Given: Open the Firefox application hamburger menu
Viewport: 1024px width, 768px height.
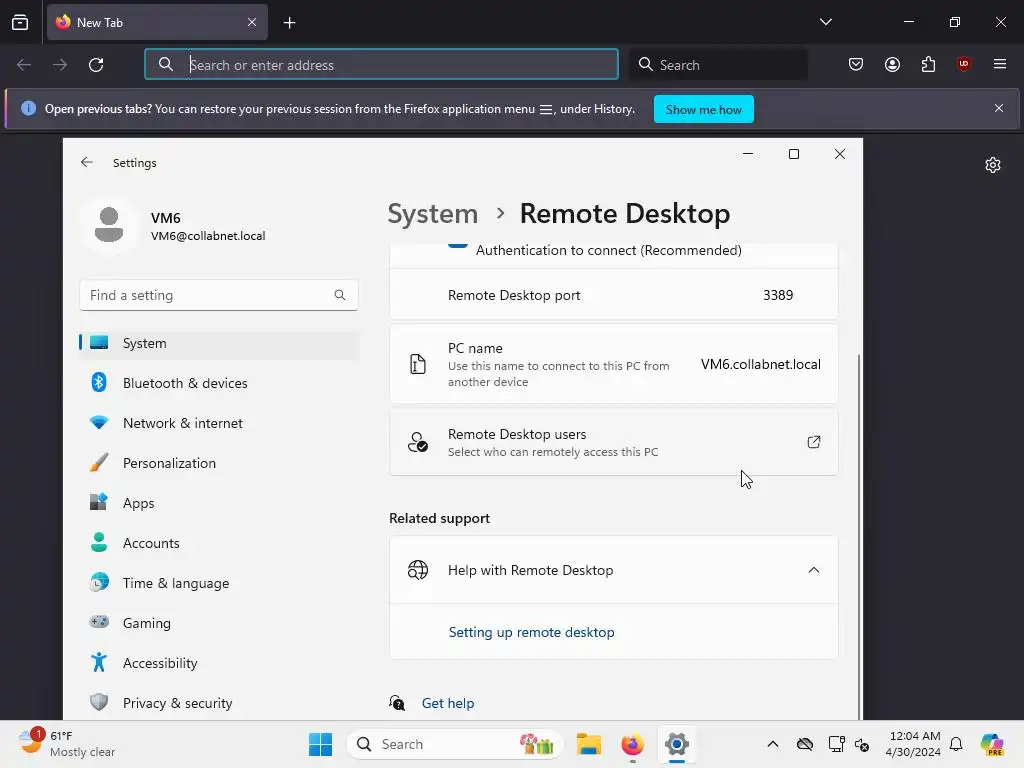Looking at the screenshot, I should pos(999,64).
